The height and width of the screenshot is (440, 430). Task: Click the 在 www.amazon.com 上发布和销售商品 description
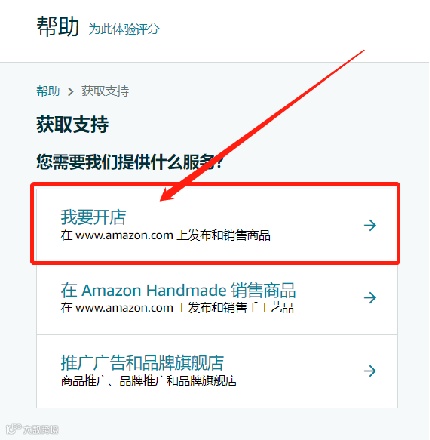pyautogui.click(x=165, y=235)
